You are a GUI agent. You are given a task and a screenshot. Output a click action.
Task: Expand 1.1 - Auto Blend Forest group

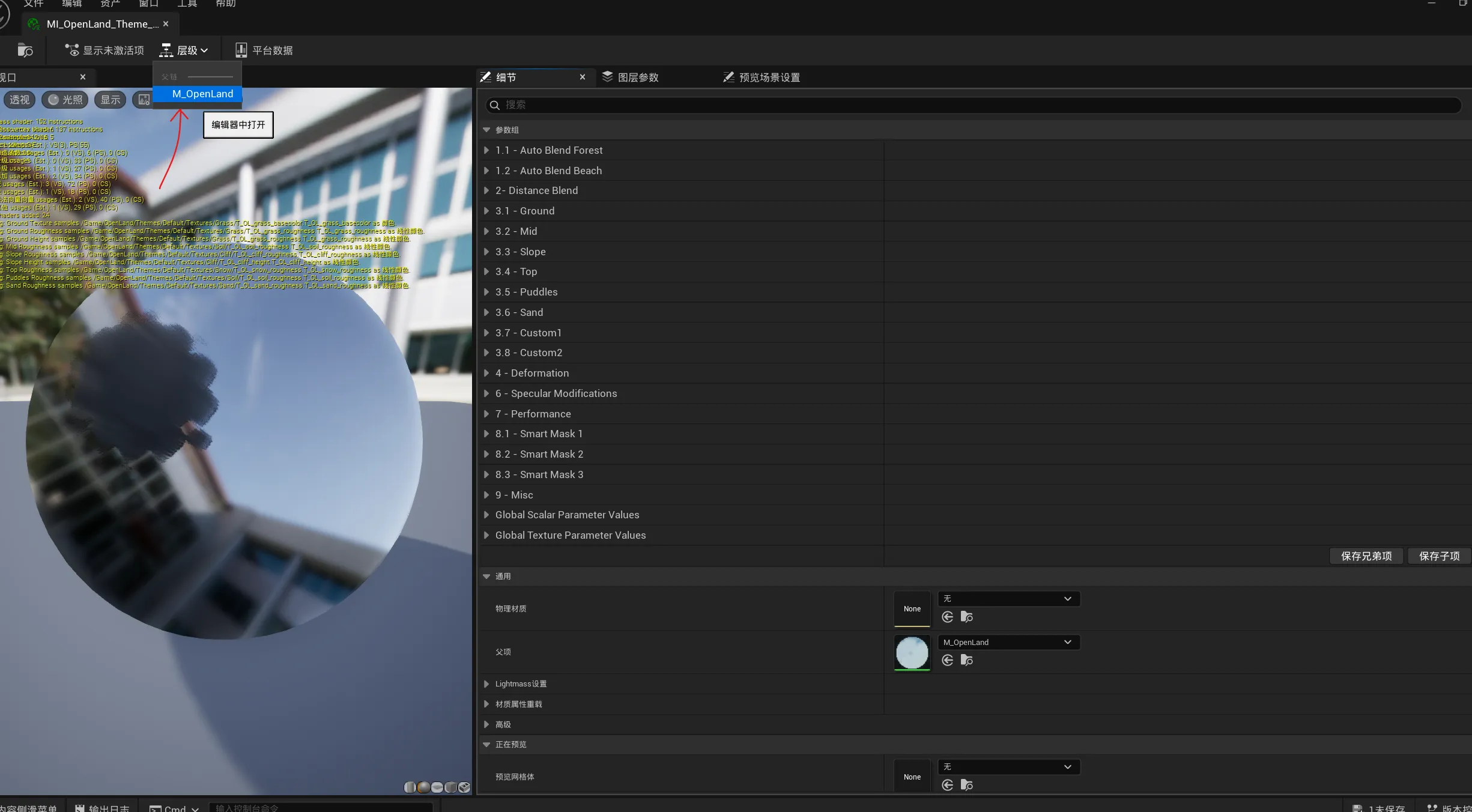click(486, 150)
